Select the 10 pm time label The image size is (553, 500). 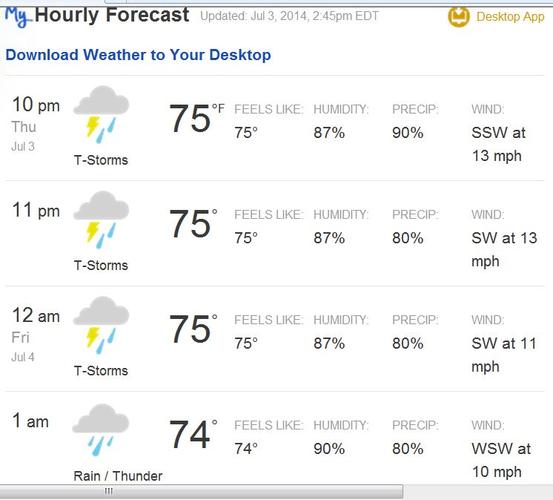(36, 105)
